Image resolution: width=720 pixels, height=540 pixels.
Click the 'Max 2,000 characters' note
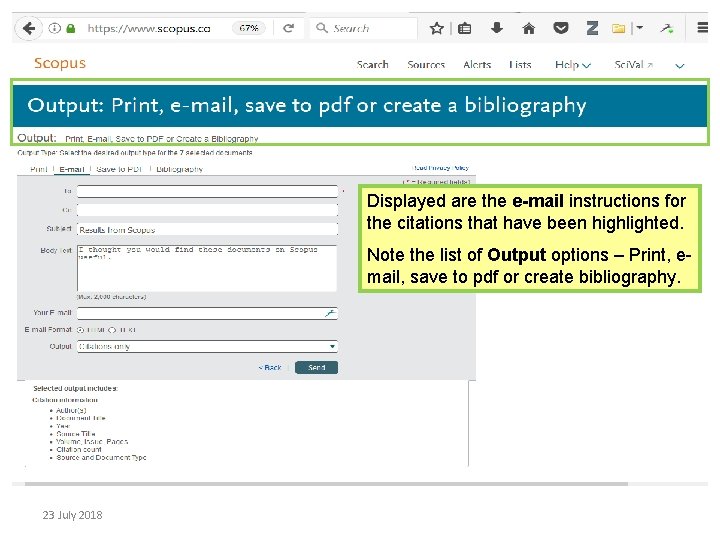point(112,297)
